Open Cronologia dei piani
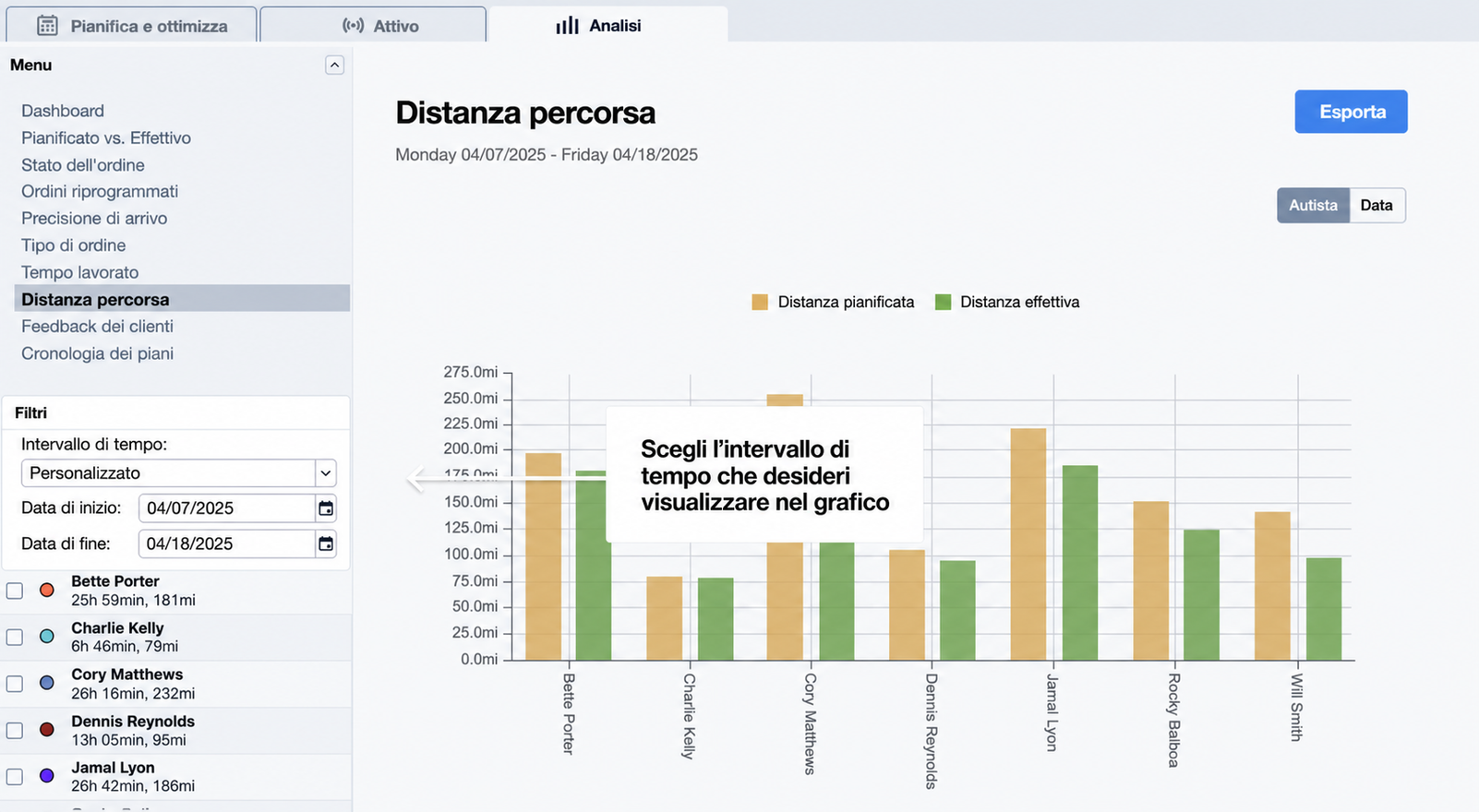This screenshot has width=1479, height=812. pyautogui.click(x=97, y=353)
